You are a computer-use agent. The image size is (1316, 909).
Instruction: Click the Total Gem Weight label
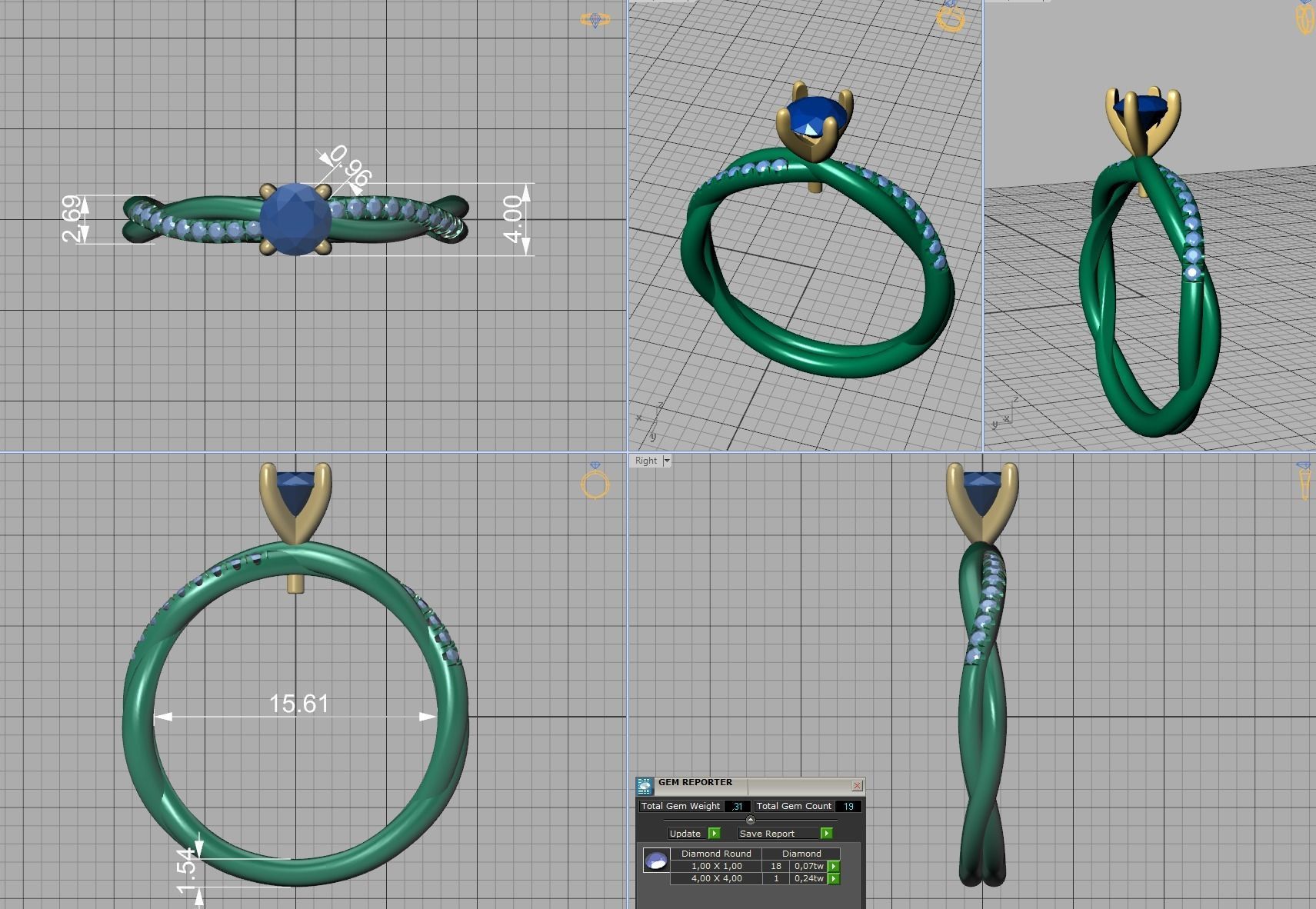click(x=681, y=806)
